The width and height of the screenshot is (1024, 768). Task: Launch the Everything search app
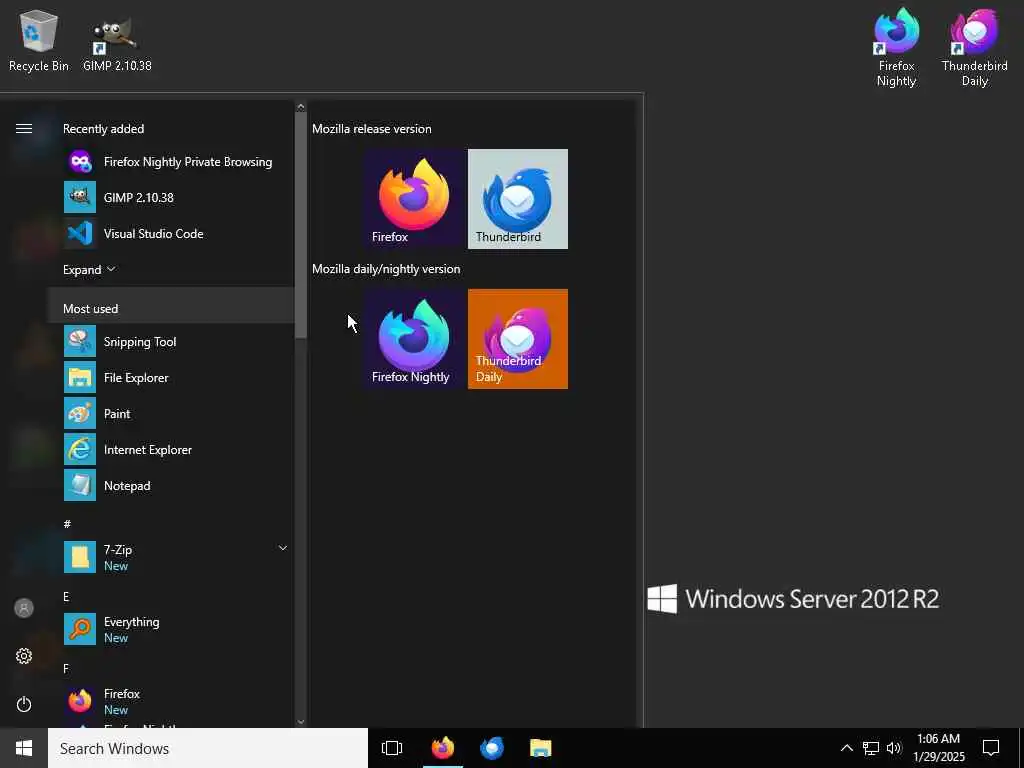pos(171,629)
